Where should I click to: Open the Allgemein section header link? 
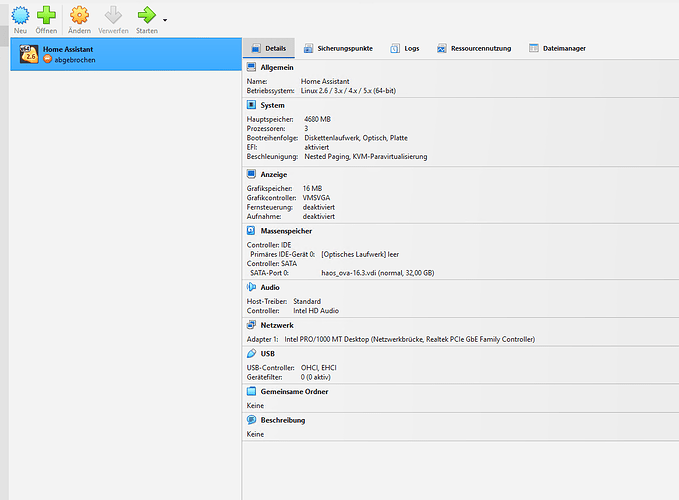(x=277, y=68)
